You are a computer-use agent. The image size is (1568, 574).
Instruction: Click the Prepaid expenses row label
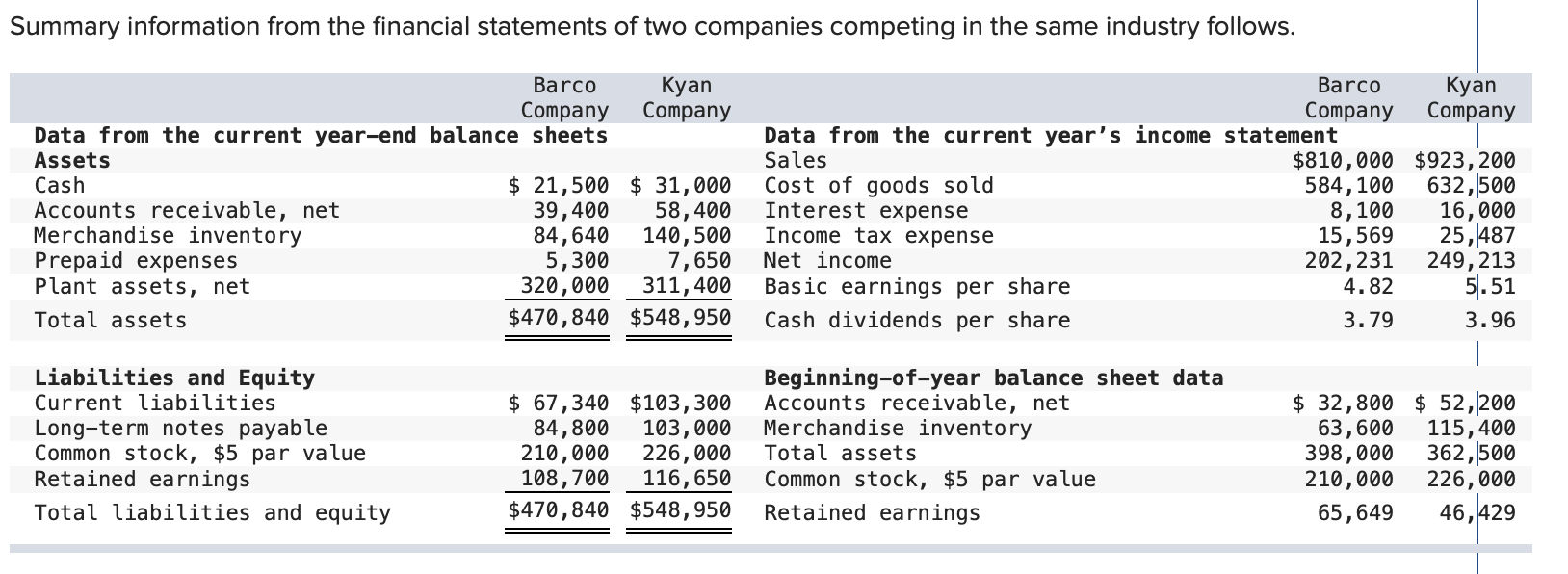tap(136, 260)
